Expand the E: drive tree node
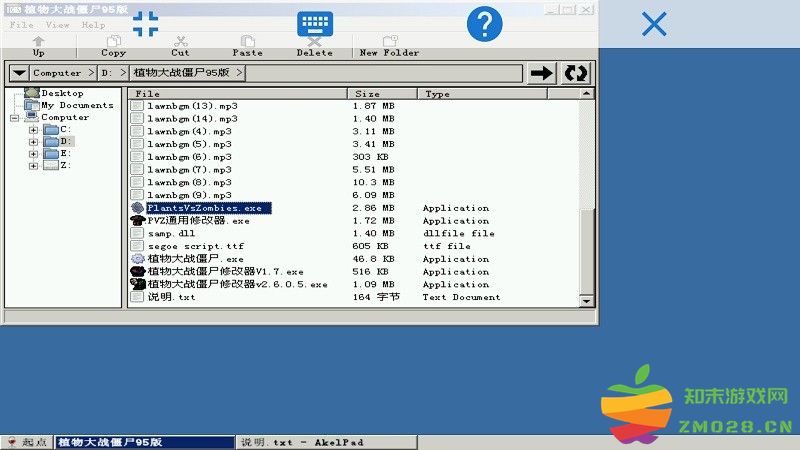This screenshot has width=800, height=450. point(33,154)
